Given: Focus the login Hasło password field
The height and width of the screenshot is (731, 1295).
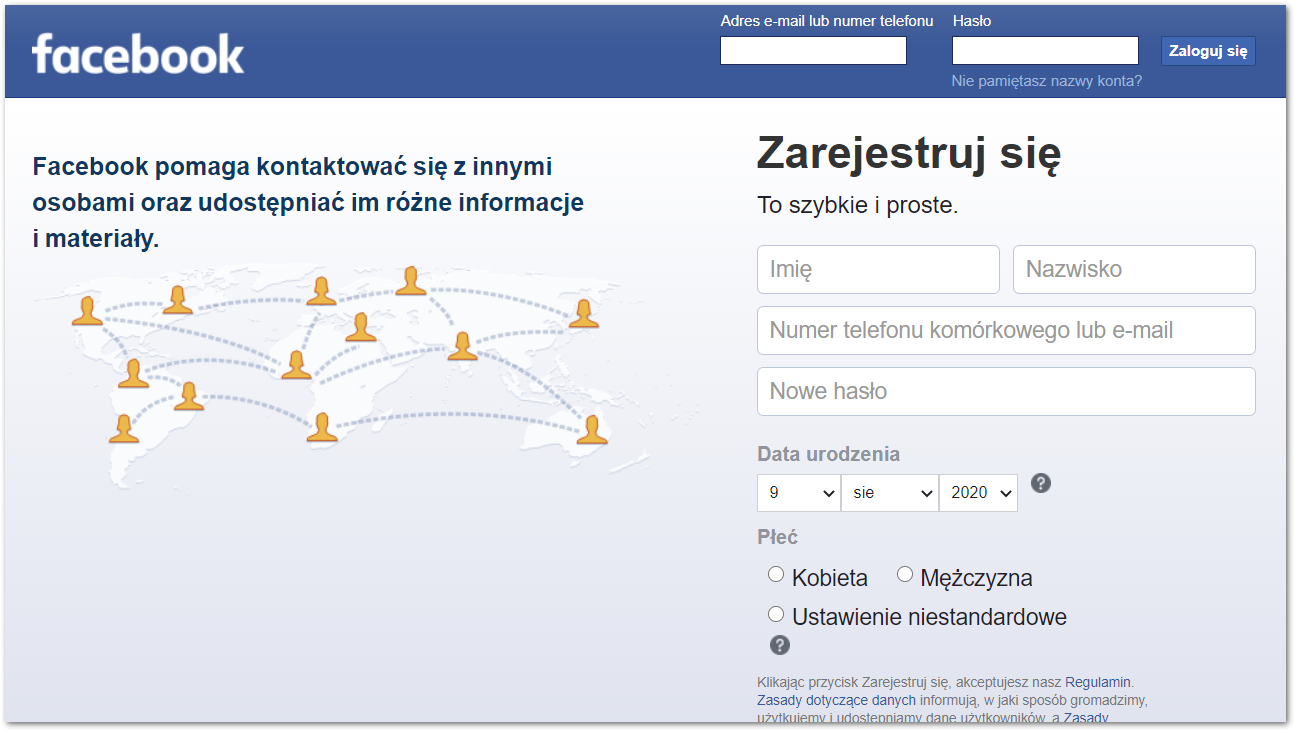Looking at the screenshot, I should tap(1045, 51).
